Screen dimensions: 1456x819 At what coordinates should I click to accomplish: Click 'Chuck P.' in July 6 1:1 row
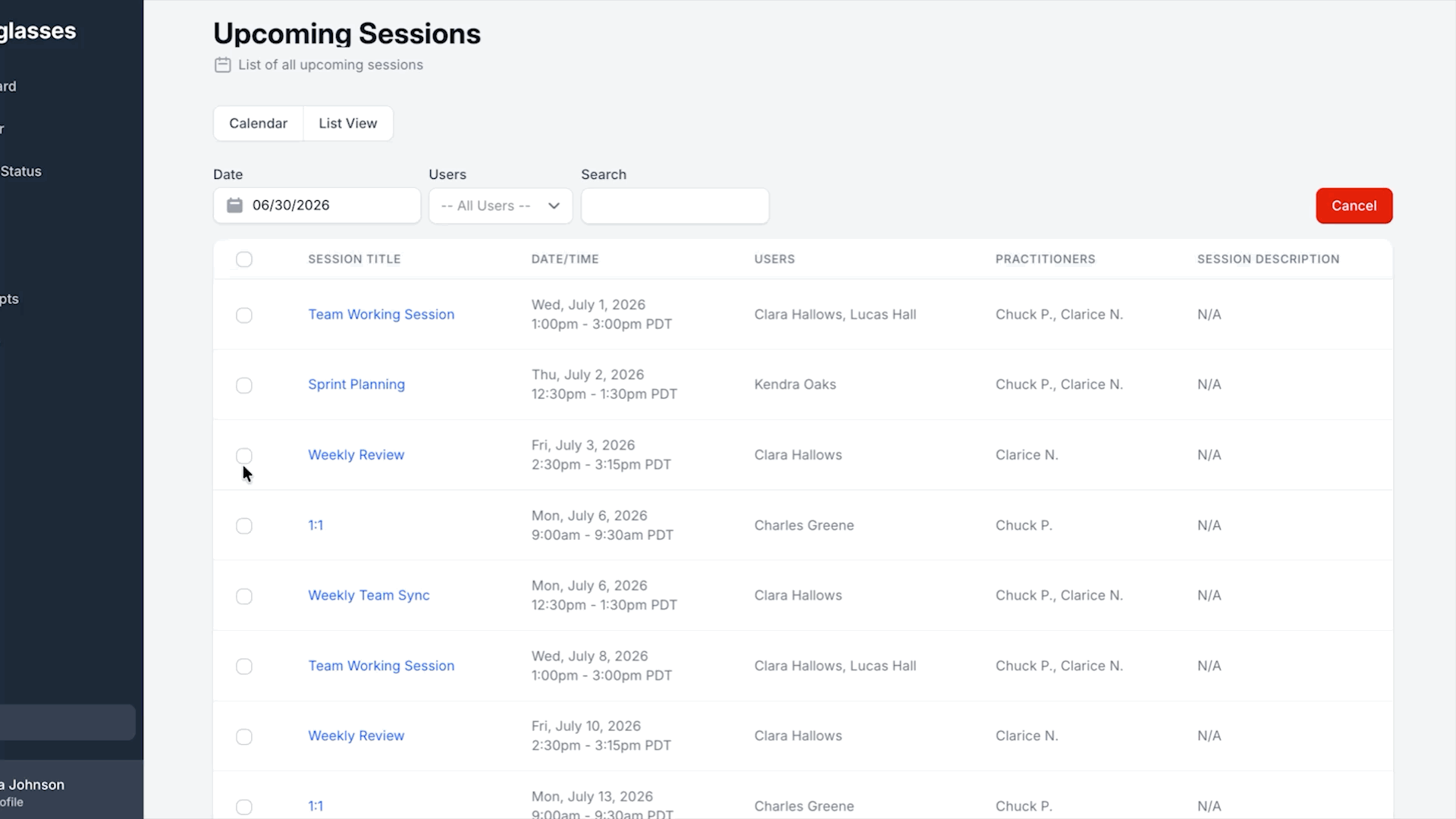(1024, 525)
